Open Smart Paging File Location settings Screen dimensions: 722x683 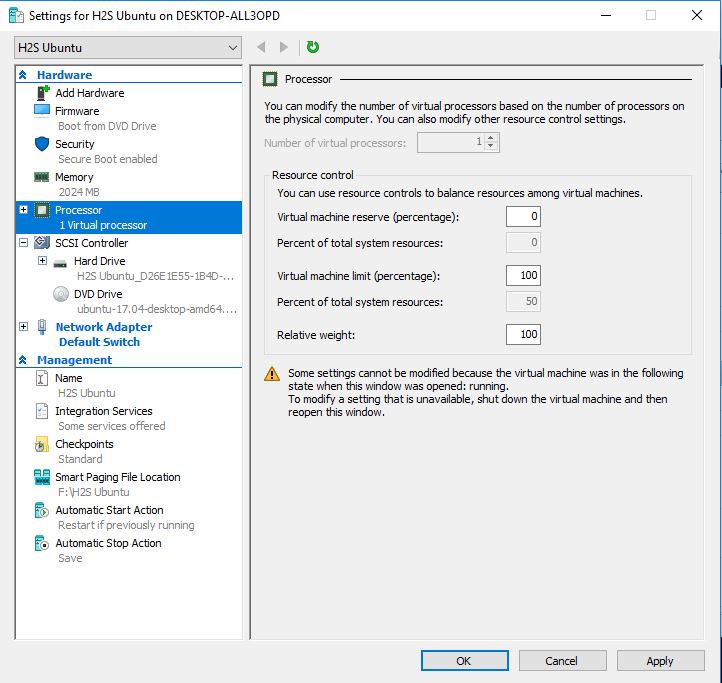[x=118, y=477]
